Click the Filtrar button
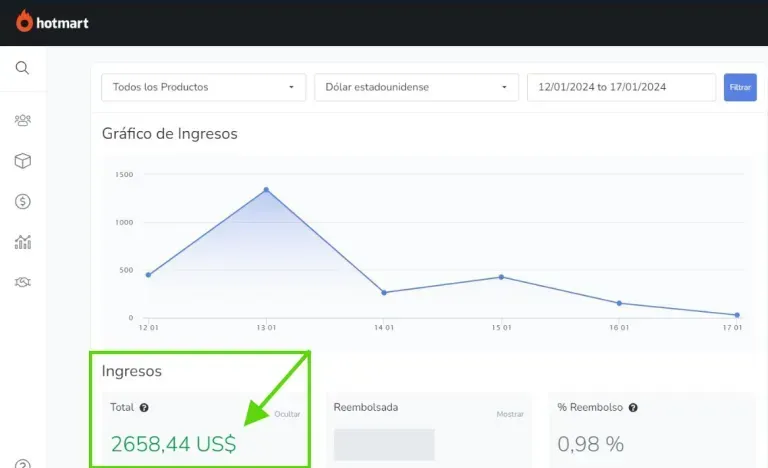Viewport: 768px width, 468px height. 740,87
